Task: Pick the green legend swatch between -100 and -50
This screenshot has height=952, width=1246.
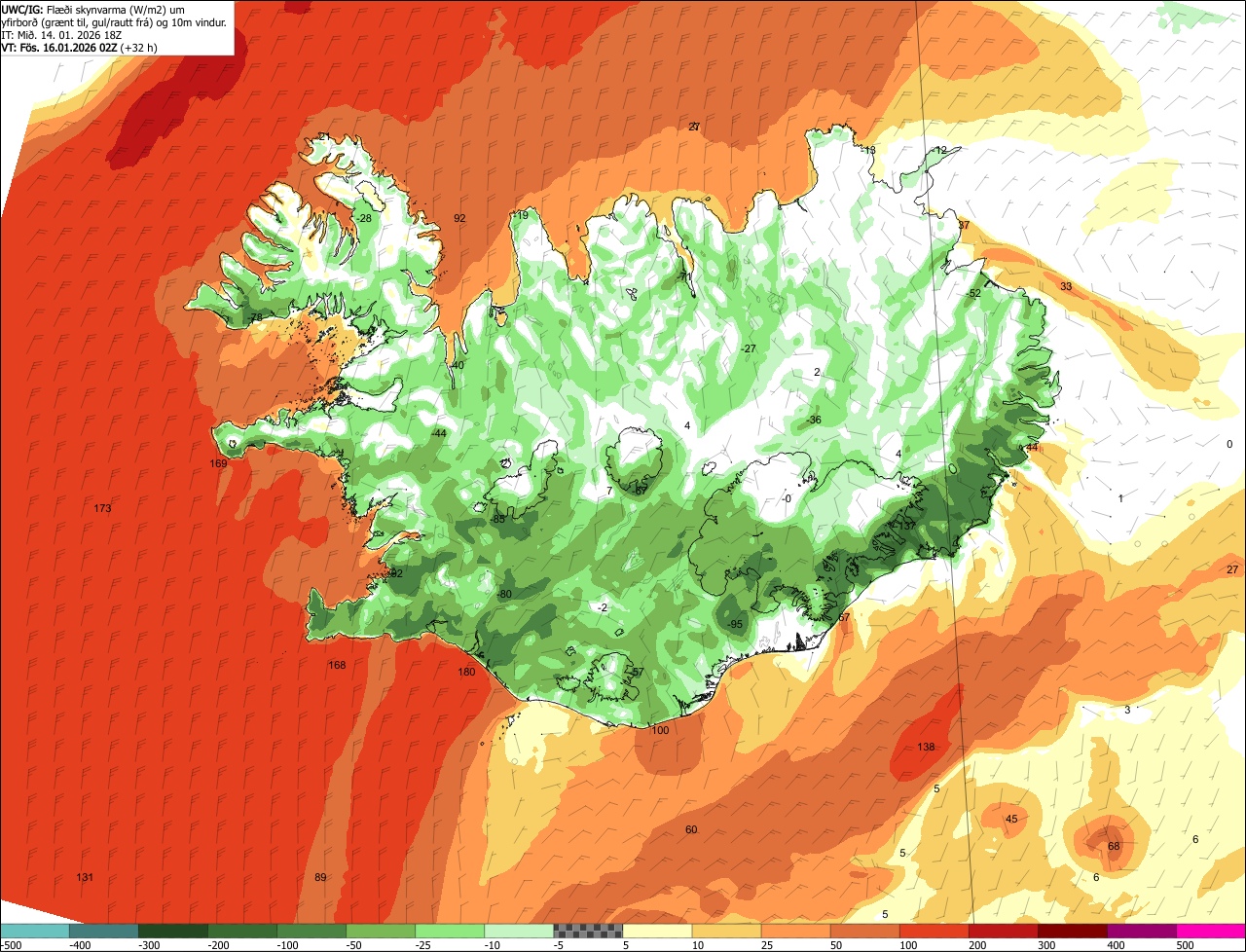Action: coord(311,931)
